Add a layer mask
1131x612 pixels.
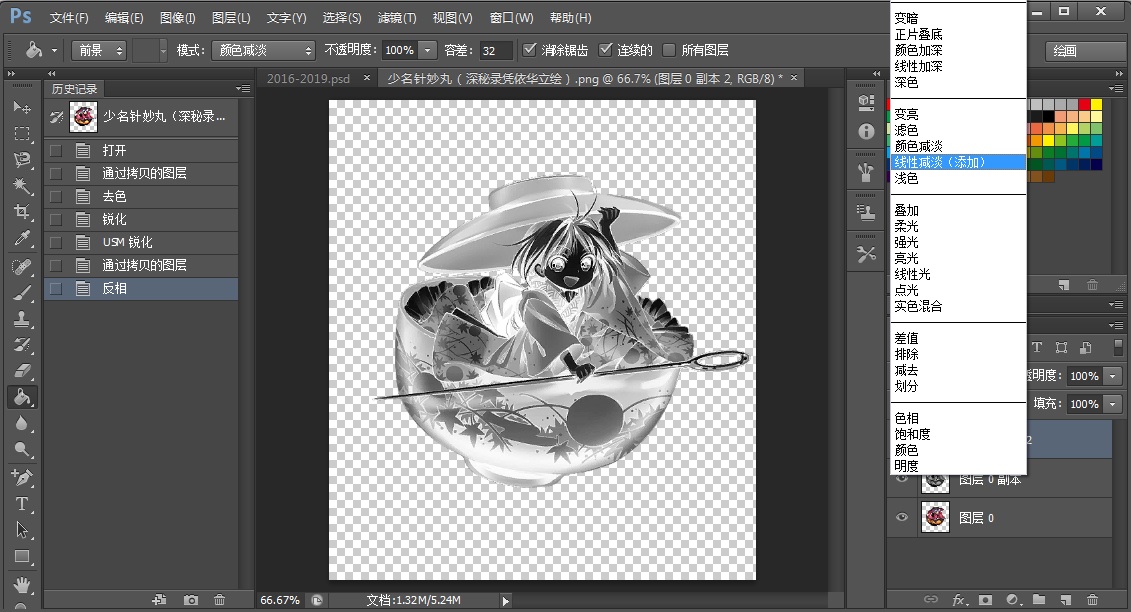(x=985, y=600)
